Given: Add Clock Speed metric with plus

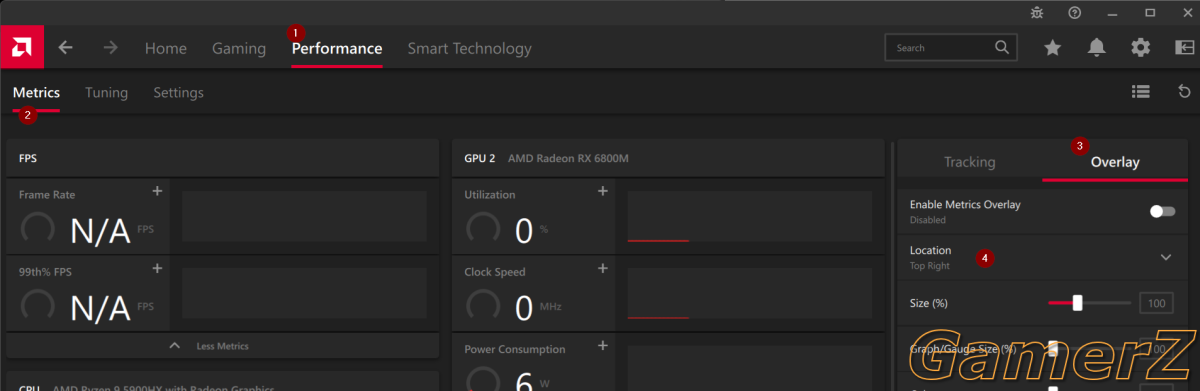Looking at the screenshot, I should [x=602, y=268].
